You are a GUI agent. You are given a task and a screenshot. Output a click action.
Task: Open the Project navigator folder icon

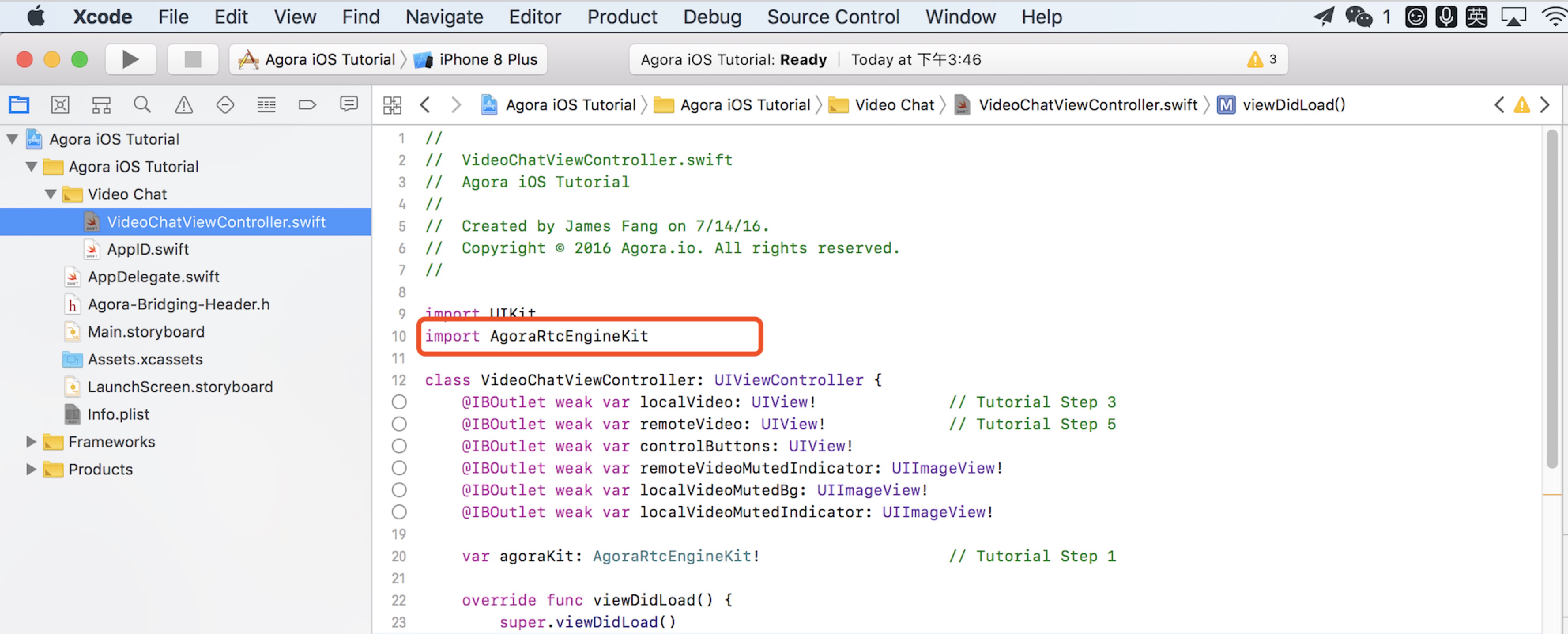point(19,105)
